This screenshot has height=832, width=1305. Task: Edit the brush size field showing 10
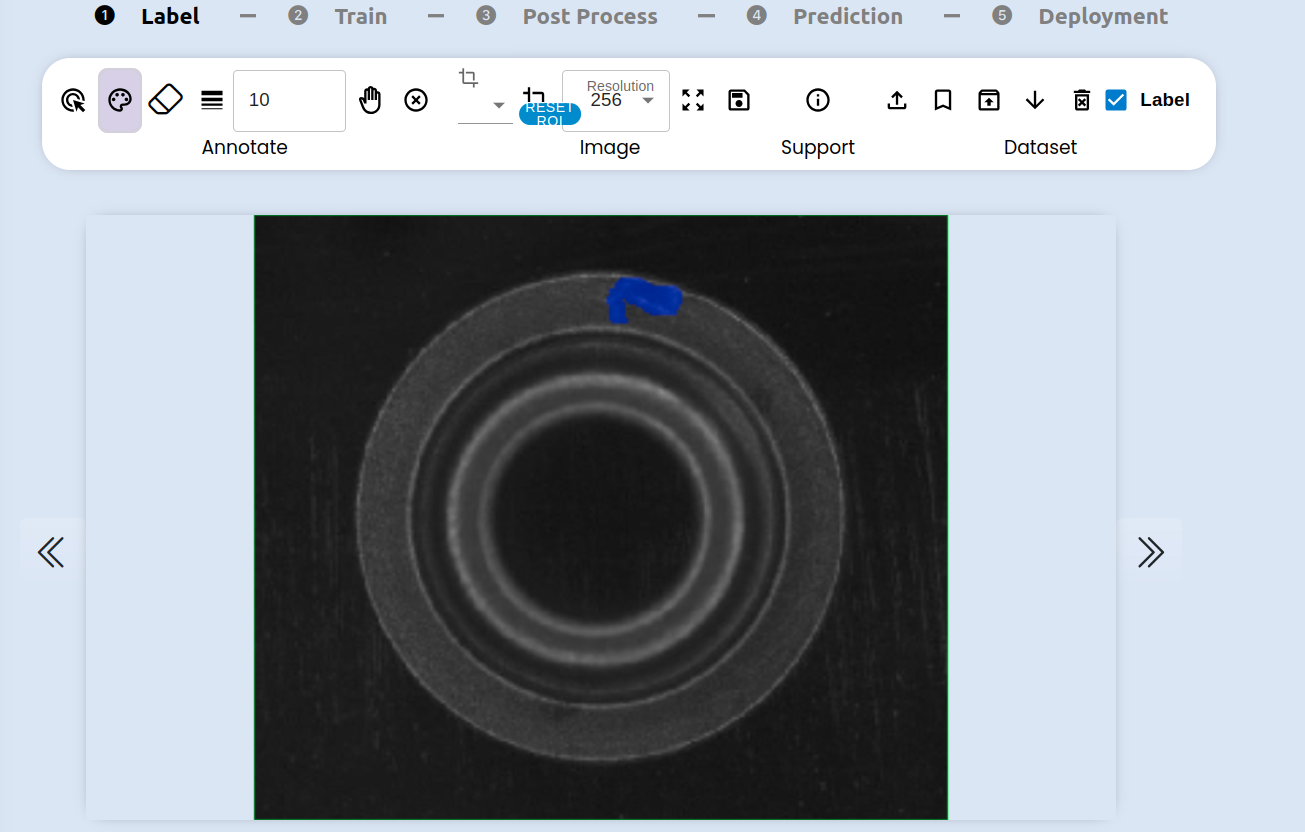pos(289,100)
